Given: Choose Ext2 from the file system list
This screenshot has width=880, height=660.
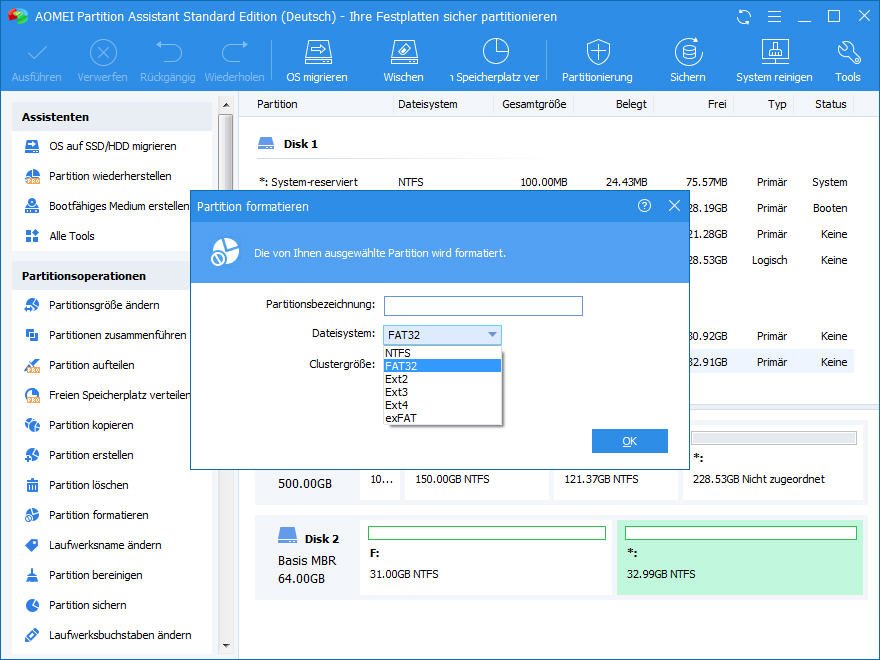Looking at the screenshot, I should tap(442, 379).
